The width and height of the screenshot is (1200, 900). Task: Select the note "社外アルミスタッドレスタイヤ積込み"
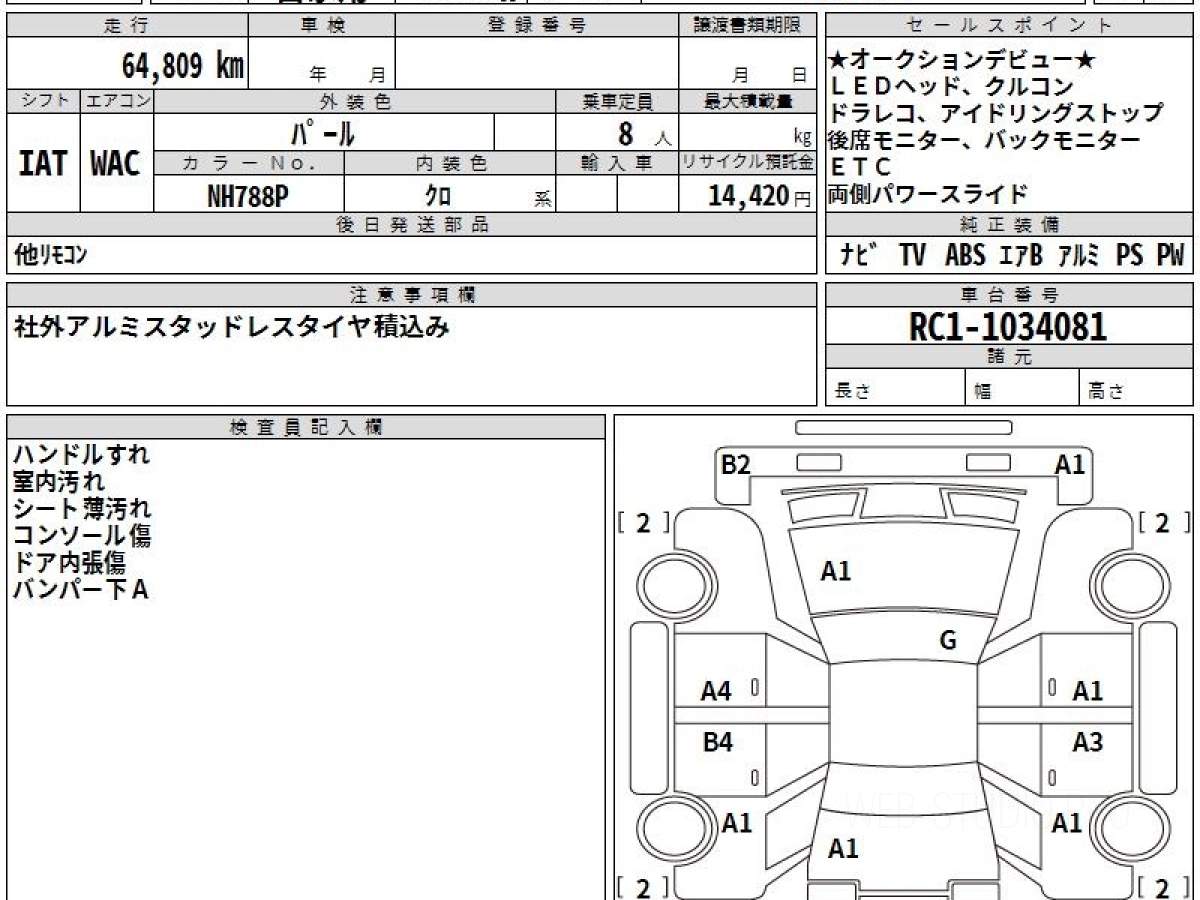(231, 326)
